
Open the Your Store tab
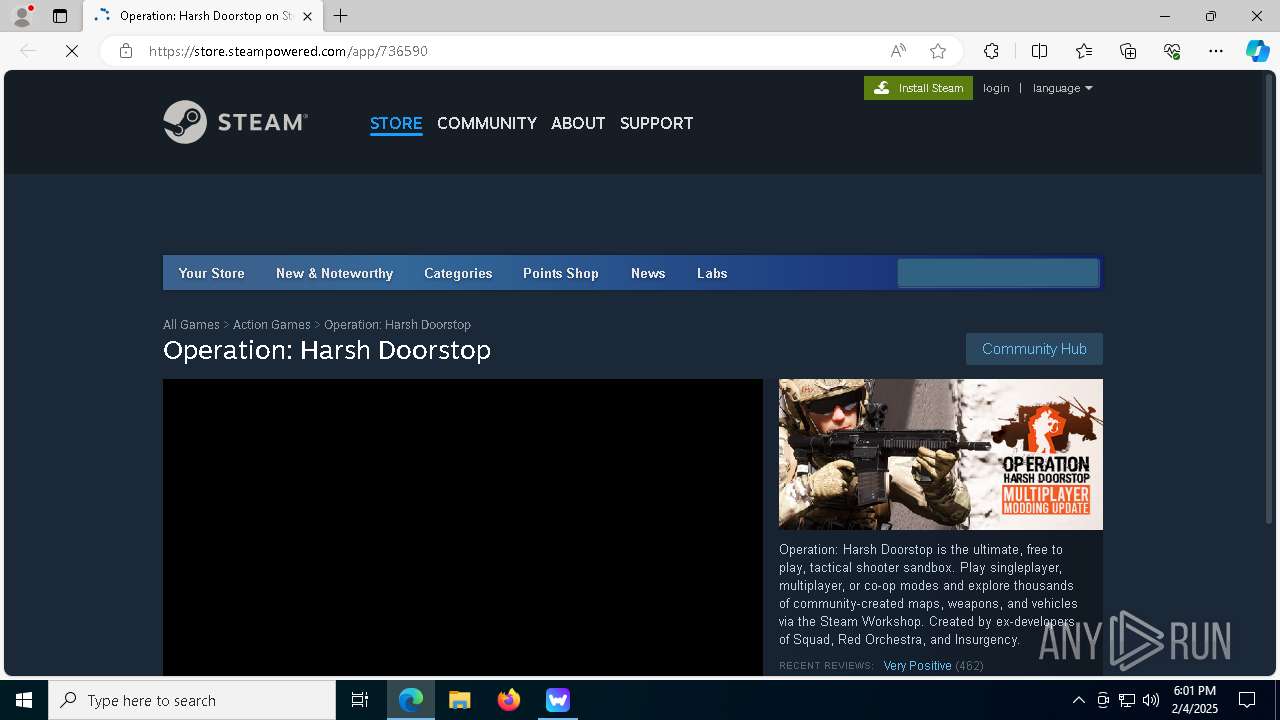point(211,273)
